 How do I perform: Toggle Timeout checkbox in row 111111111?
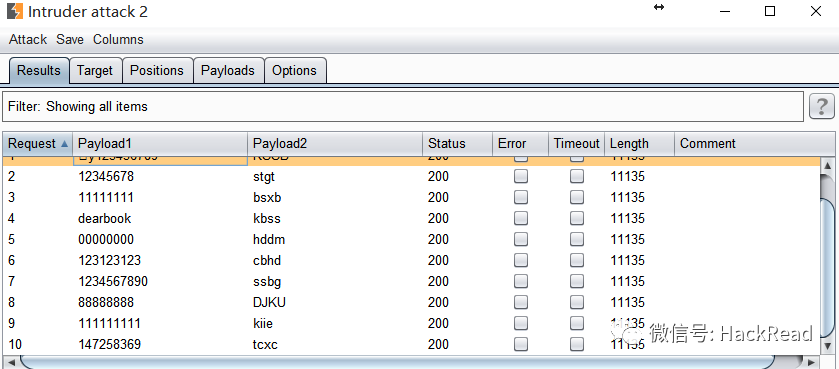(x=577, y=324)
